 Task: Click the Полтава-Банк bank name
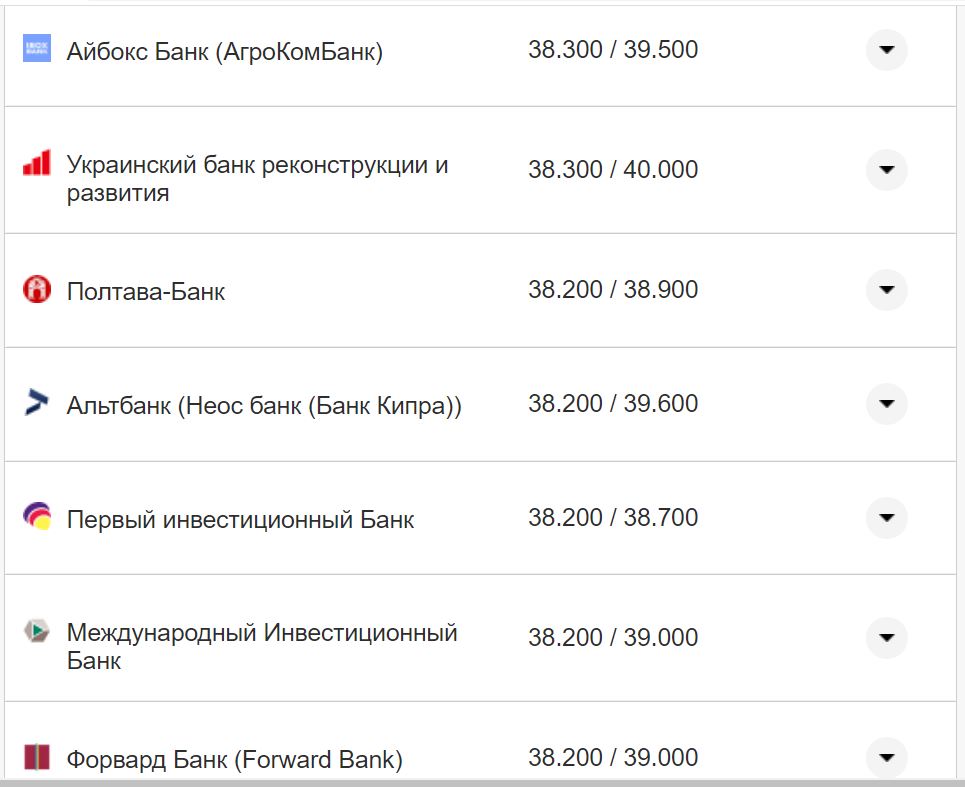pos(146,290)
